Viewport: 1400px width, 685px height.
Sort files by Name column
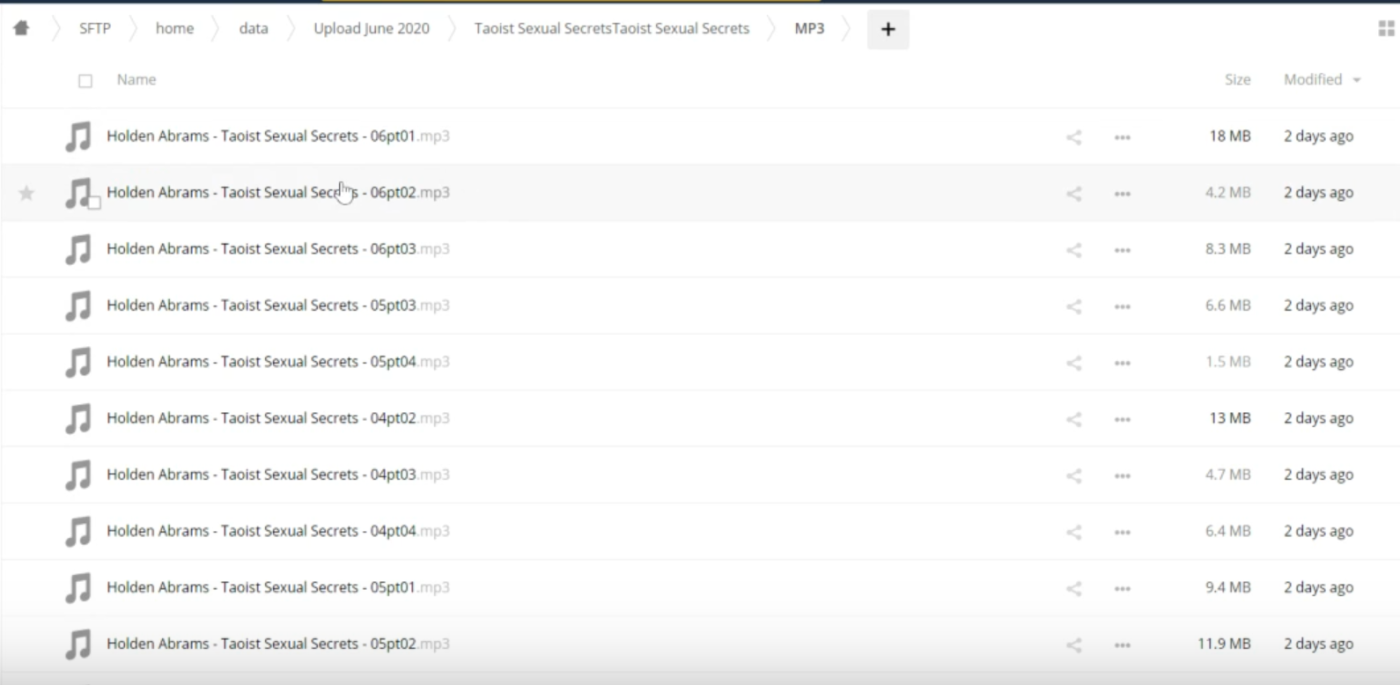pos(136,80)
